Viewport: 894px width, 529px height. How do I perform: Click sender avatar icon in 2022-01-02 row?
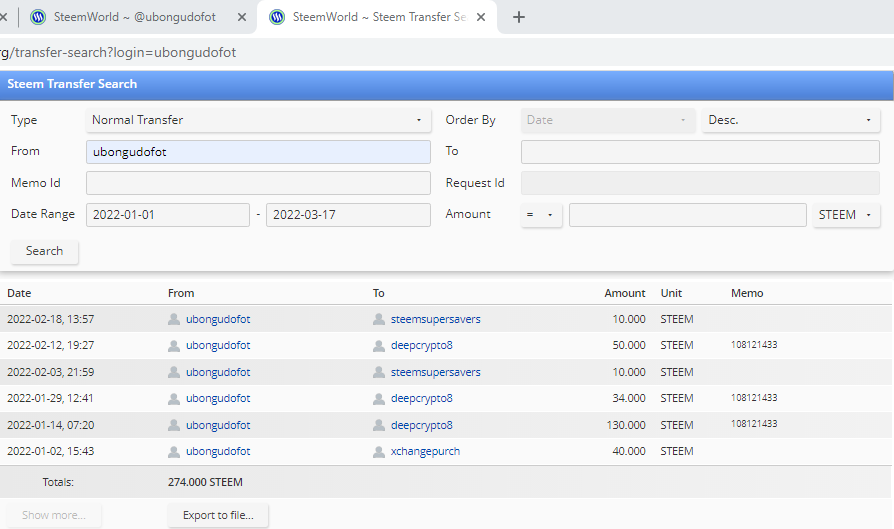(x=174, y=451)
